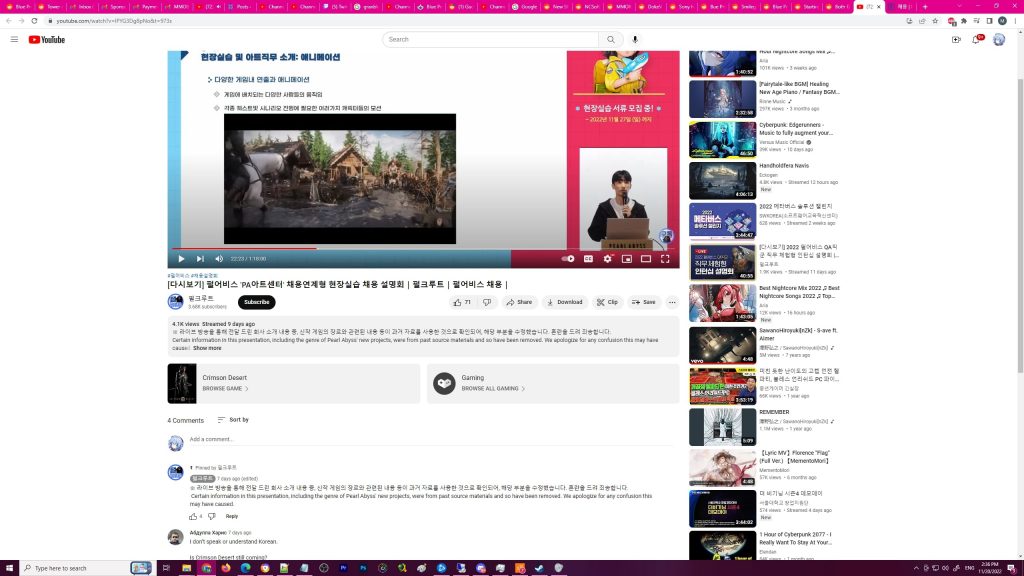Open the Create video camera icon

point(956,40)
